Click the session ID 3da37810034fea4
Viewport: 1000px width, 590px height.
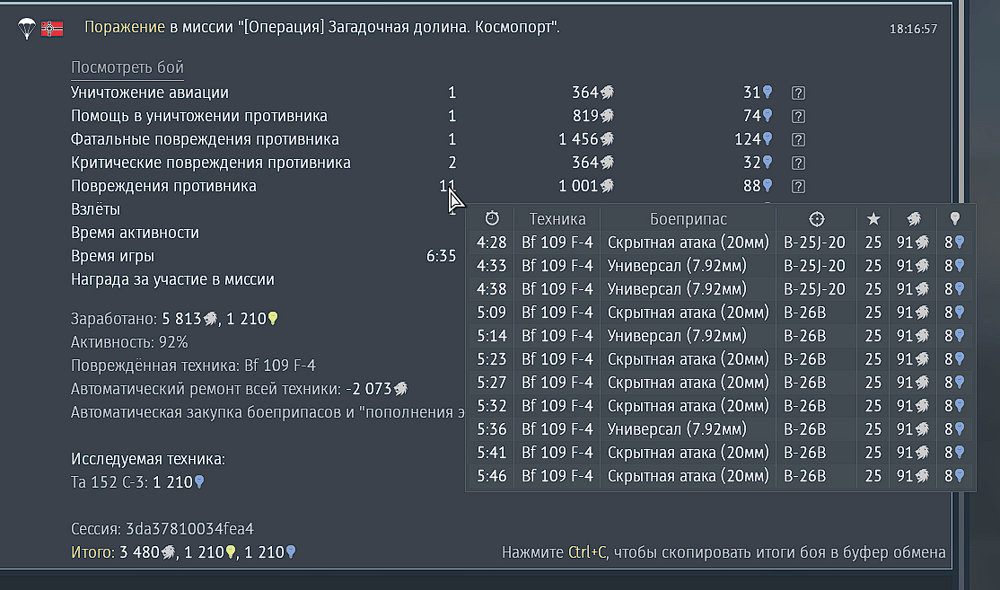pos(189,529)
